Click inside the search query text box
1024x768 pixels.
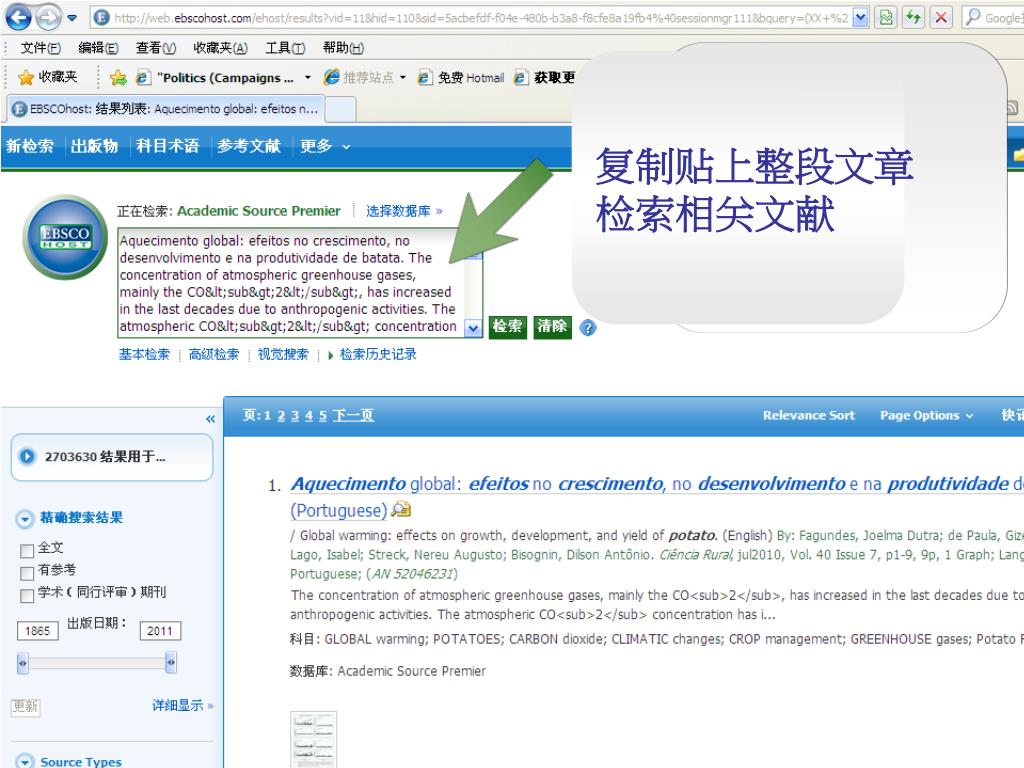point(292,283)
